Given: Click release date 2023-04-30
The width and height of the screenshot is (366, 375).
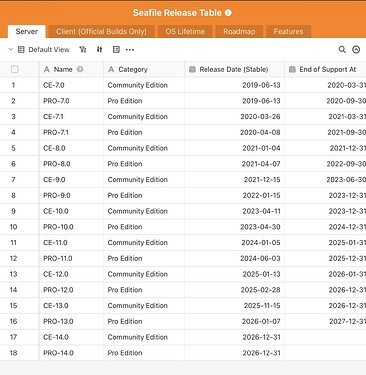Looking at the screenshot, I should point(260,227).
